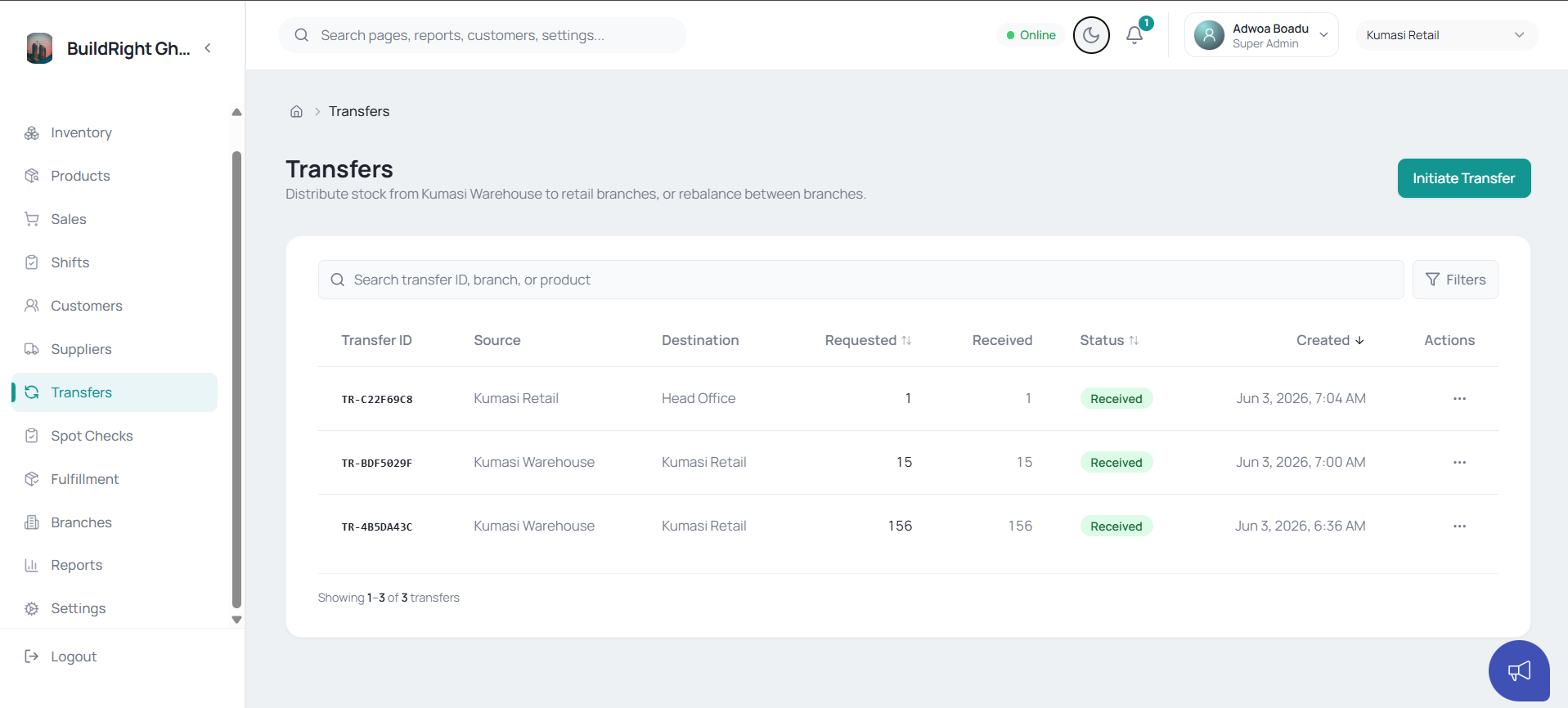Collapse the sidebar with the chevron
Screen dimensions: 1568x708
pos(208,48)
